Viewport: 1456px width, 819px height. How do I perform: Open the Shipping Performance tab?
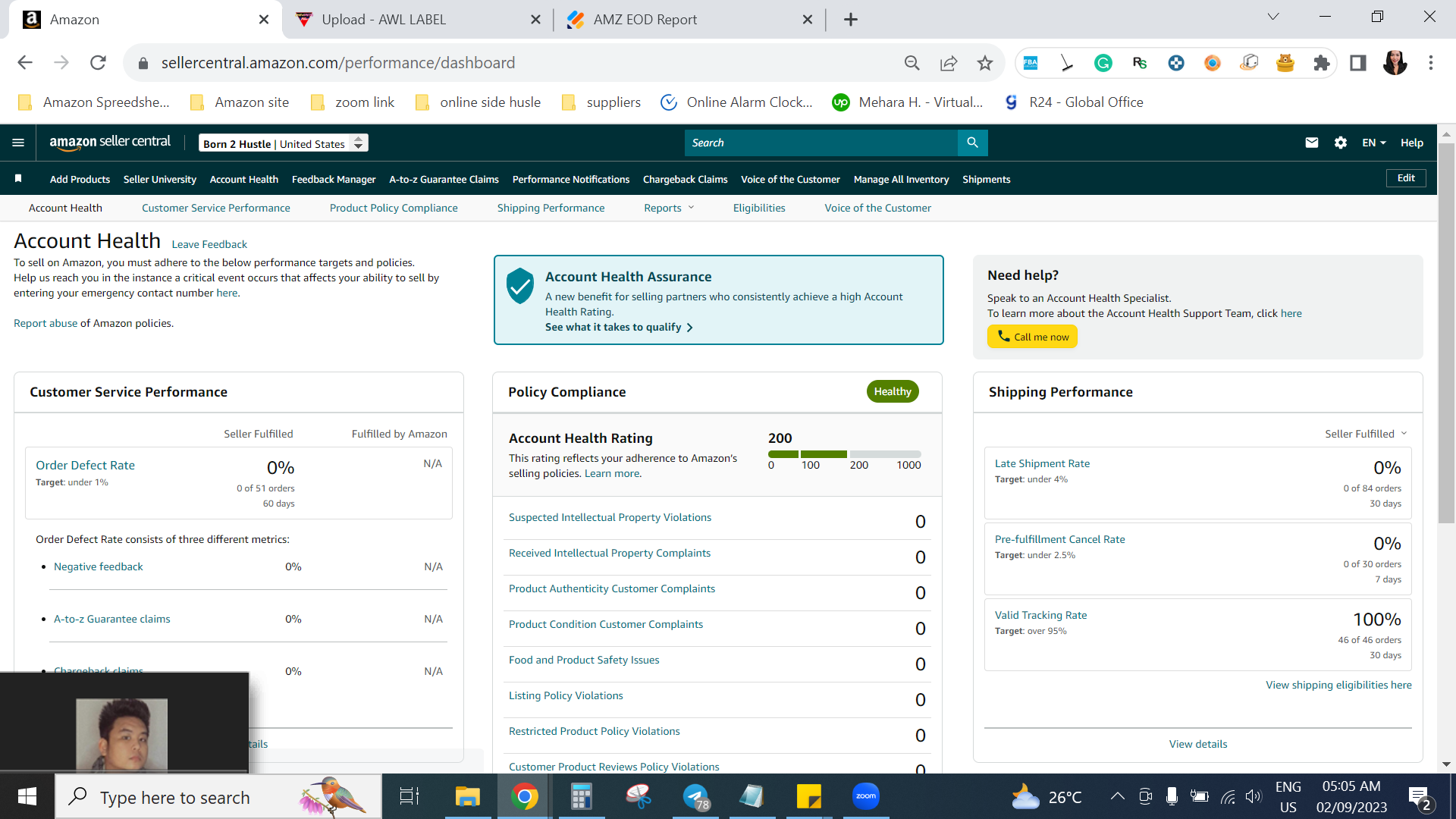[551, 208]
